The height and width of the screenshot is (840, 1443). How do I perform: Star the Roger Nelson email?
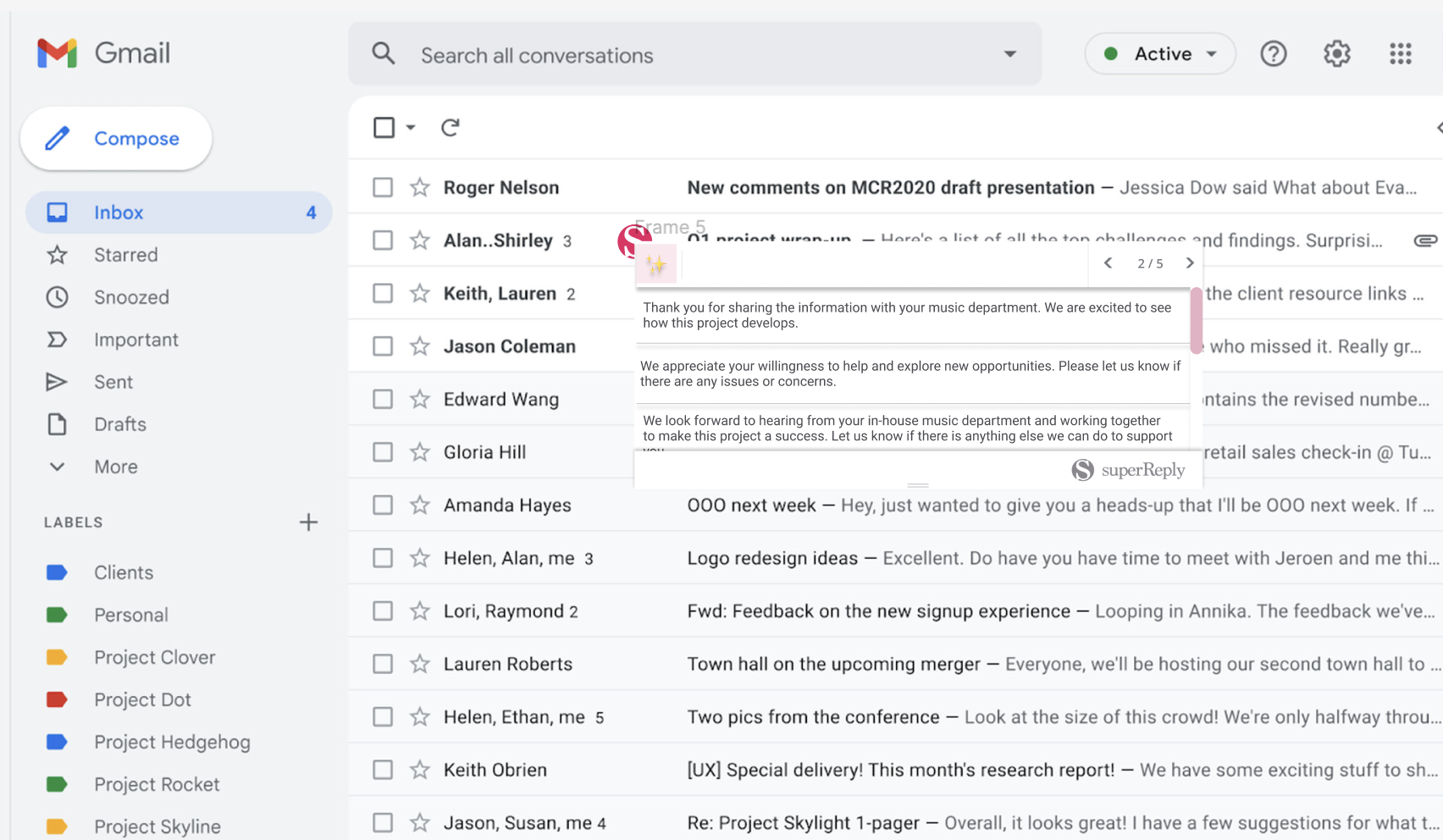[x=420, y=187]
